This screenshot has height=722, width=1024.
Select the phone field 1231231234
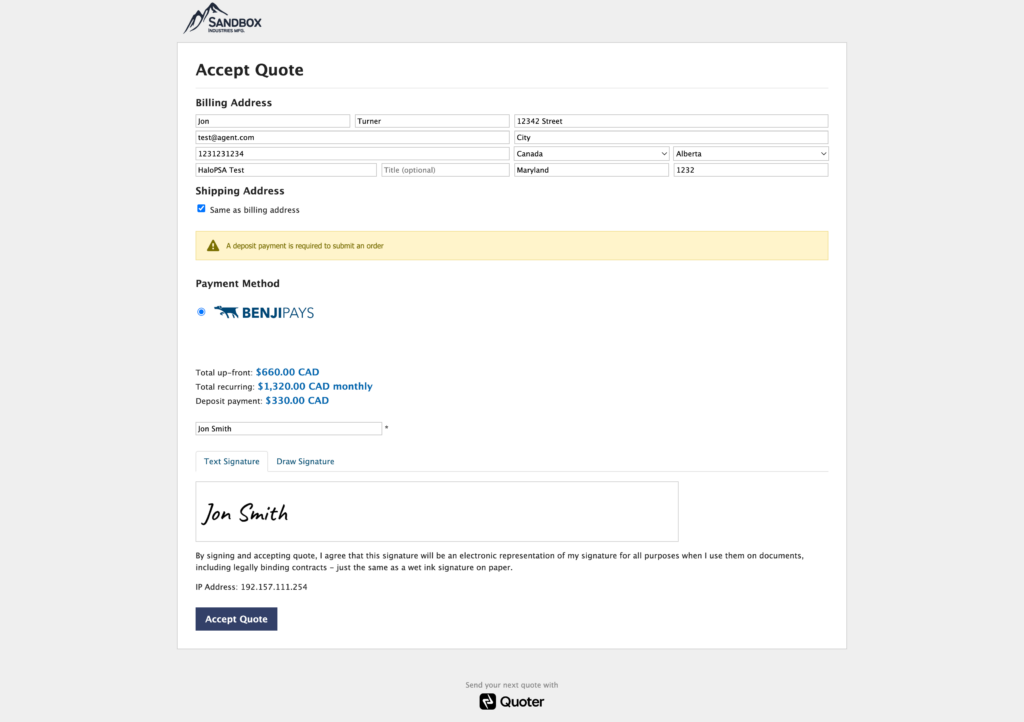pos(352,154)
